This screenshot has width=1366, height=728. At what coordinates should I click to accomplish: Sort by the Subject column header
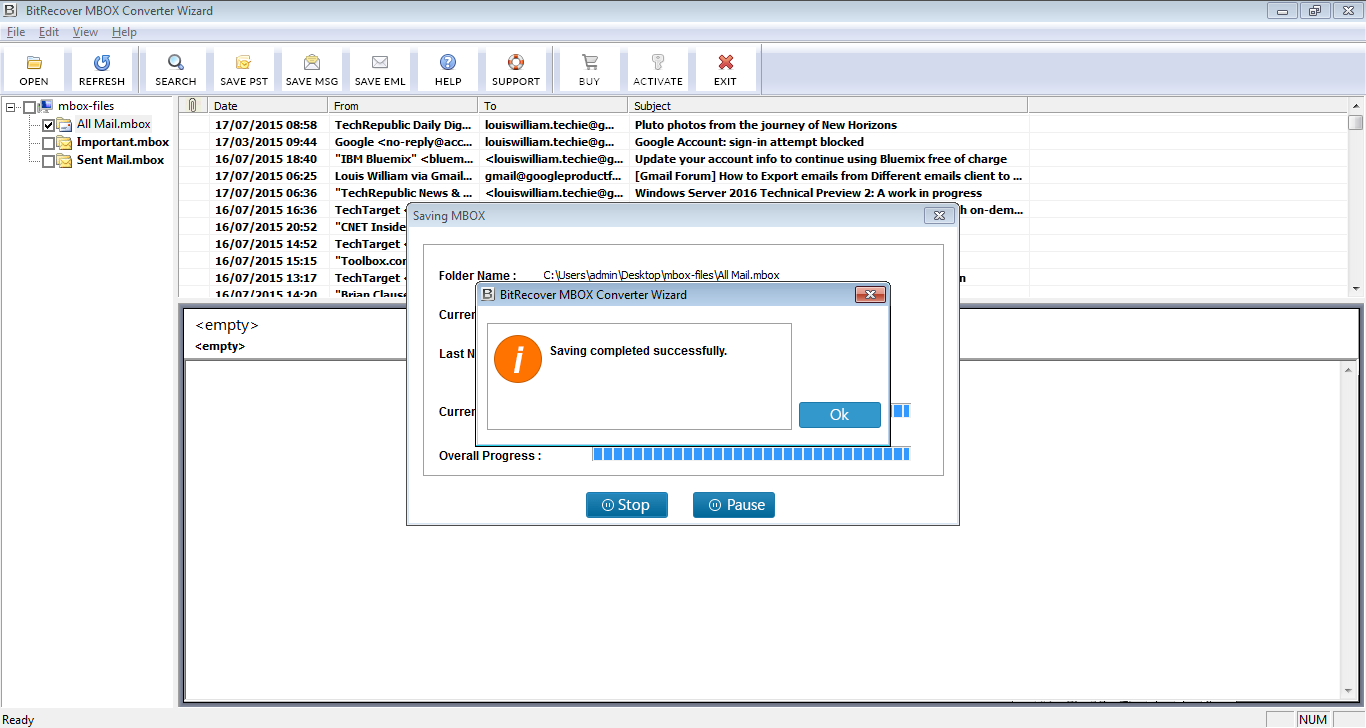[x=828, y=105]
